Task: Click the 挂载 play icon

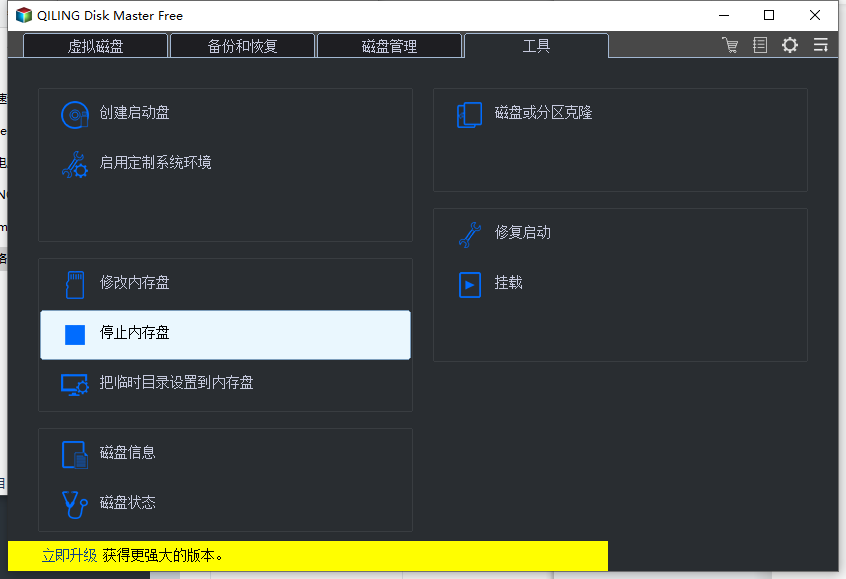Action: tap(469, 284)
